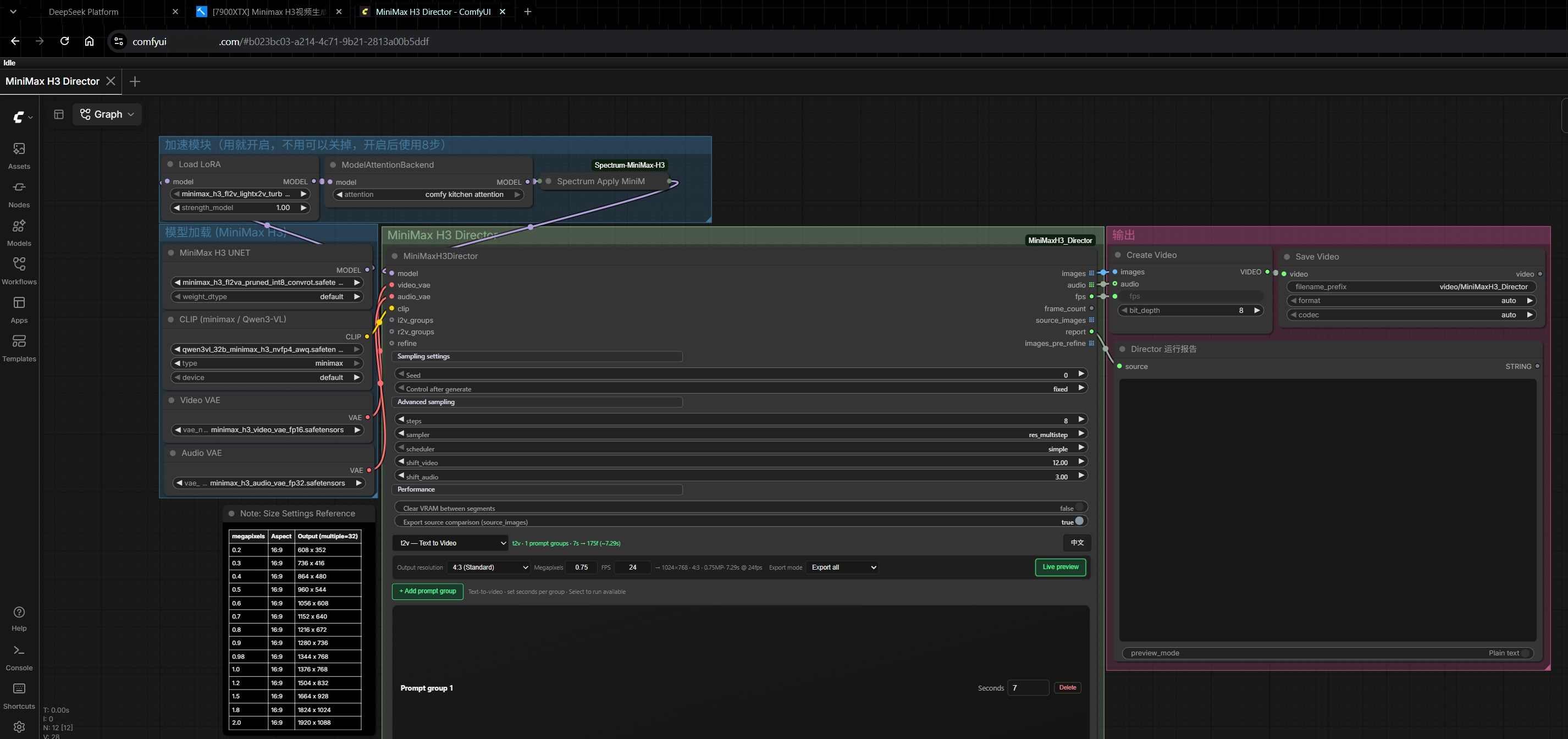
Task: Open the Save Video format selector
Action: 1411,301
